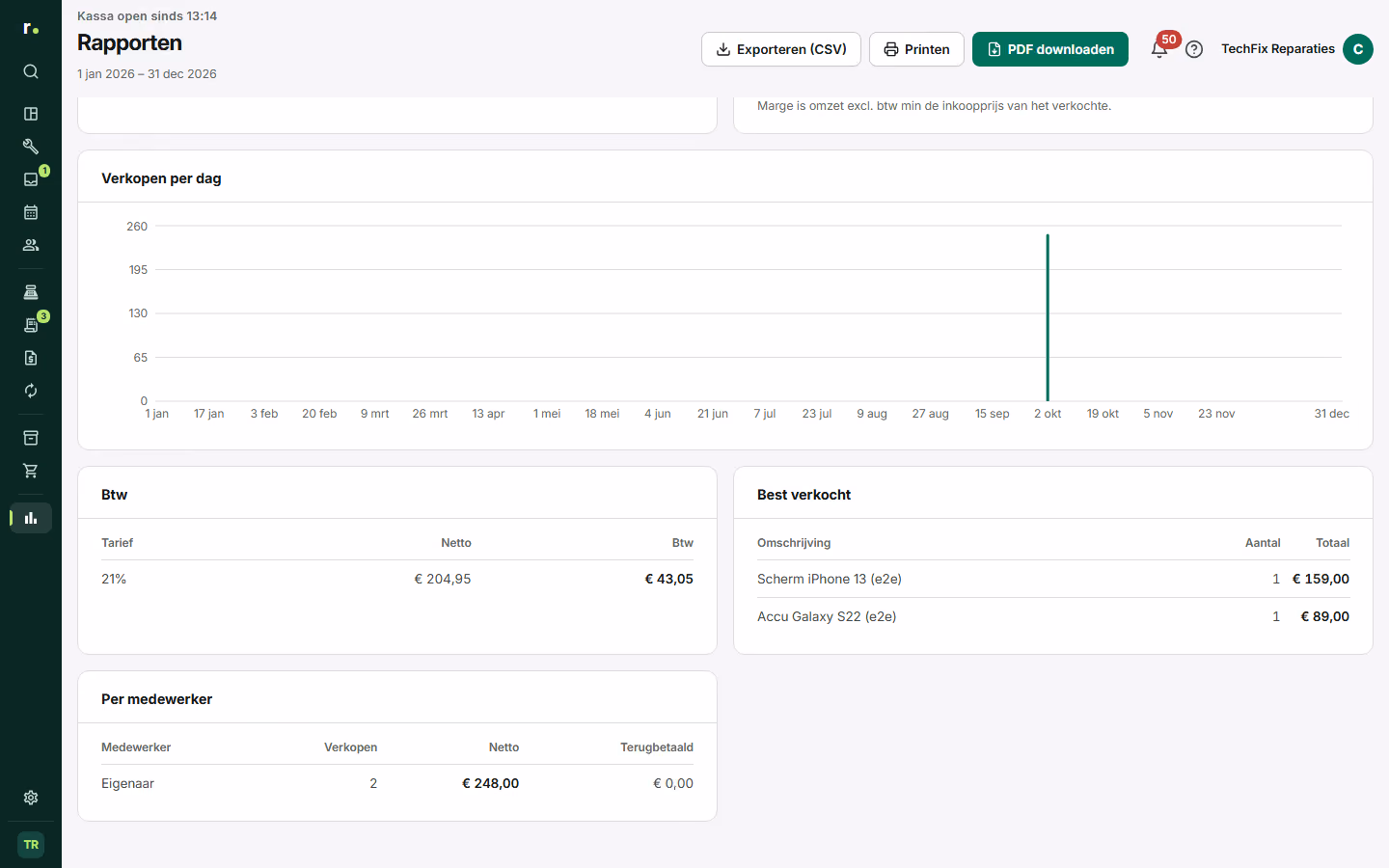Viewport: 1389px width, 868px height.
Task: Click the Terugbetaald column header
Action: 657,747
